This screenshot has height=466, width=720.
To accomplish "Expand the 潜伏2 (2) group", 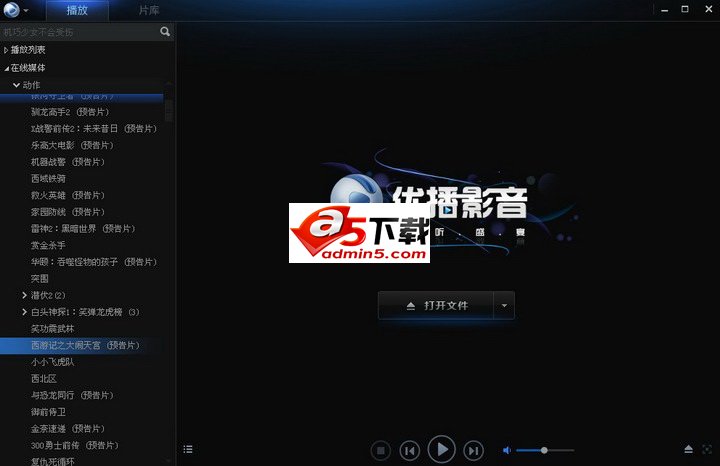I will coord(24,295).
